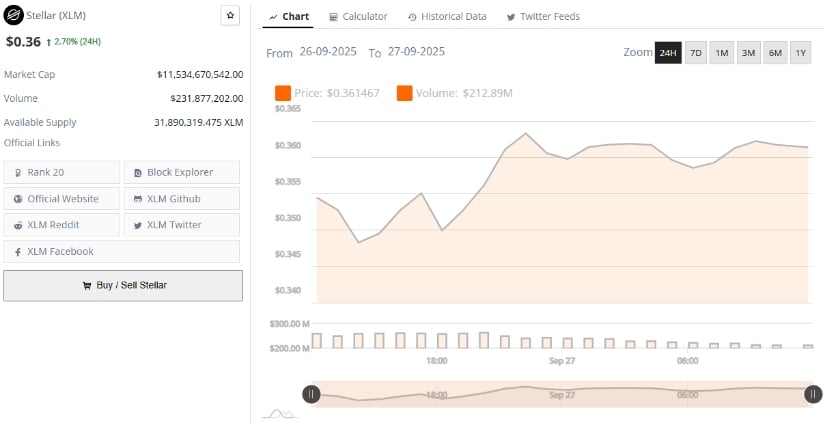Click the star favorite icon
The image size is (825, 423).
(230, 15)
